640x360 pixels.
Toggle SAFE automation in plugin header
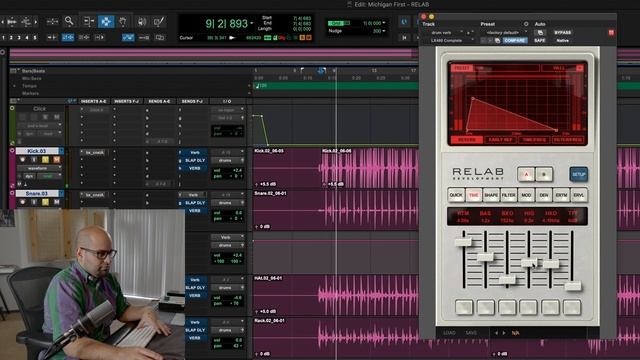(540, 40)
